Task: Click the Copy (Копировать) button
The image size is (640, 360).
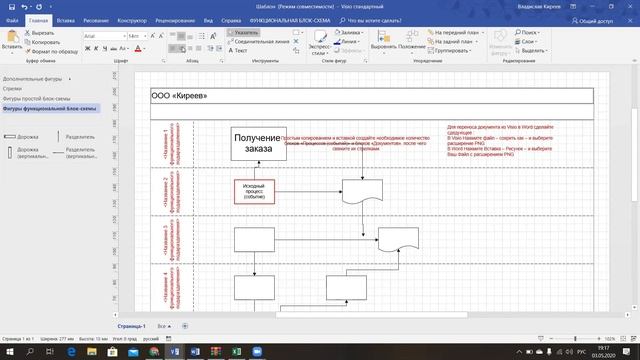Action: point(42,42)
